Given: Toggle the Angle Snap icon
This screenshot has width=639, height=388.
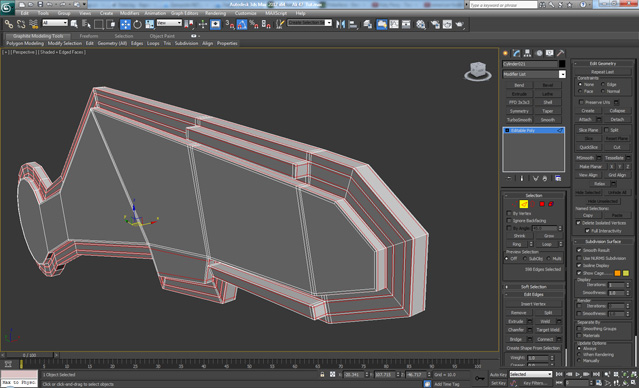Looking at the screenshot, I should pyautogui.click(x=242, y=24).
